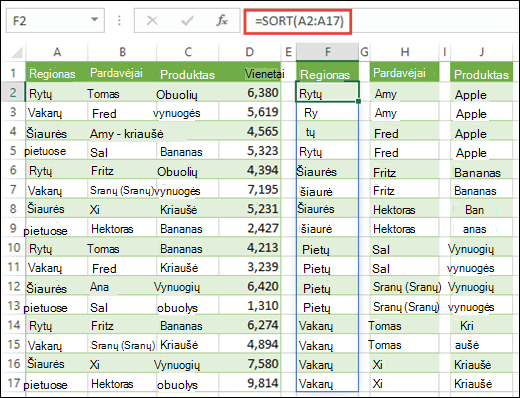Click the cell with value 9,814
520x398 pixels.
(x=250, y=383)
